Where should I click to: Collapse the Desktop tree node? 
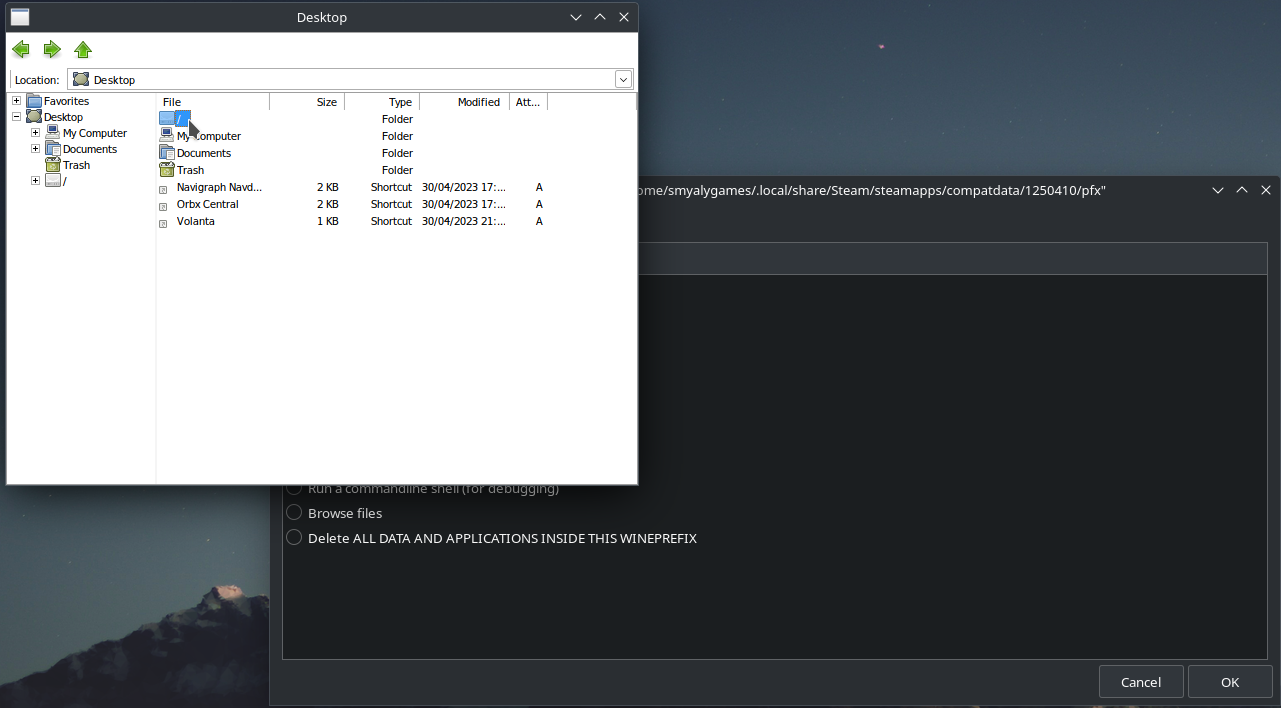[16, 117]
